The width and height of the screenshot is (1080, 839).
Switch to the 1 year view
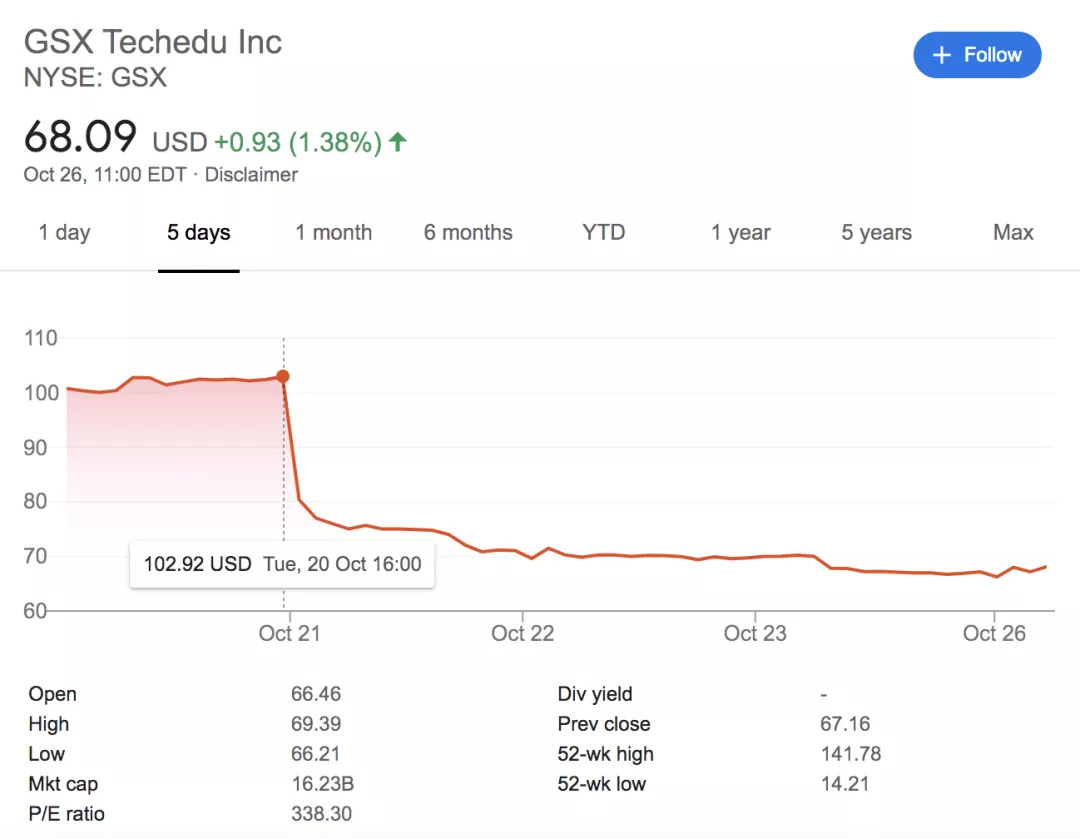[x=740, y=233]
